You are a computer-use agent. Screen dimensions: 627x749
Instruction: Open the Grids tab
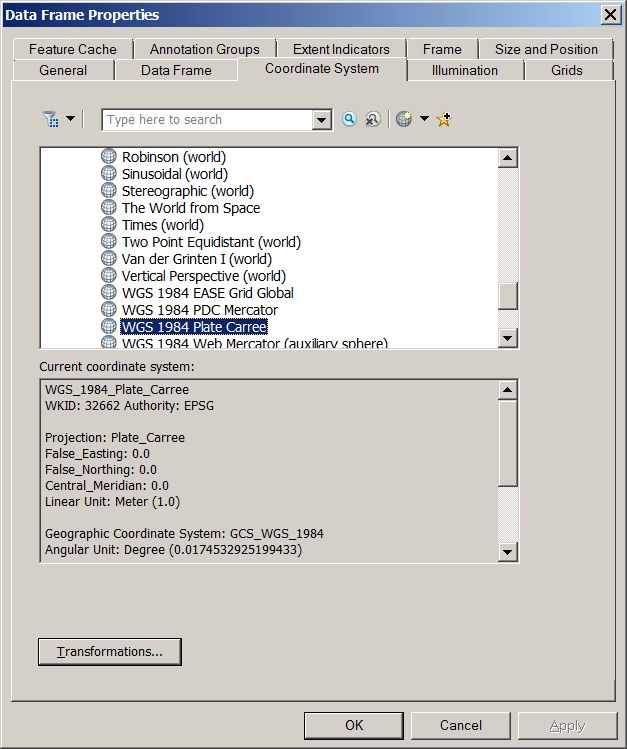(567, 70)
